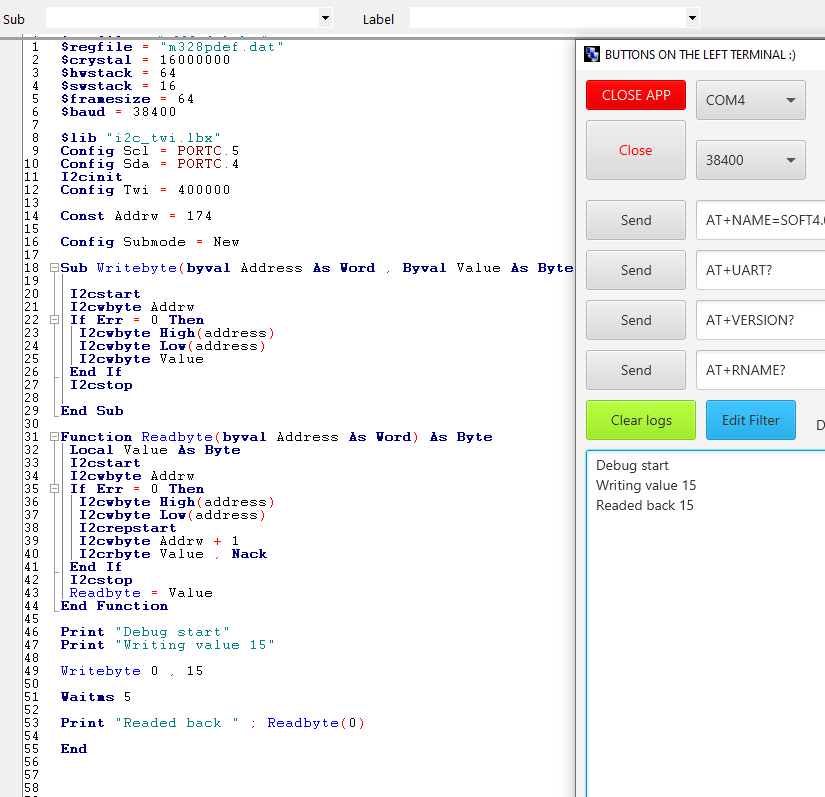The image size is (825, 797).
Task: Open the blue Edit Filter button
Action: [x=750, y=420]
